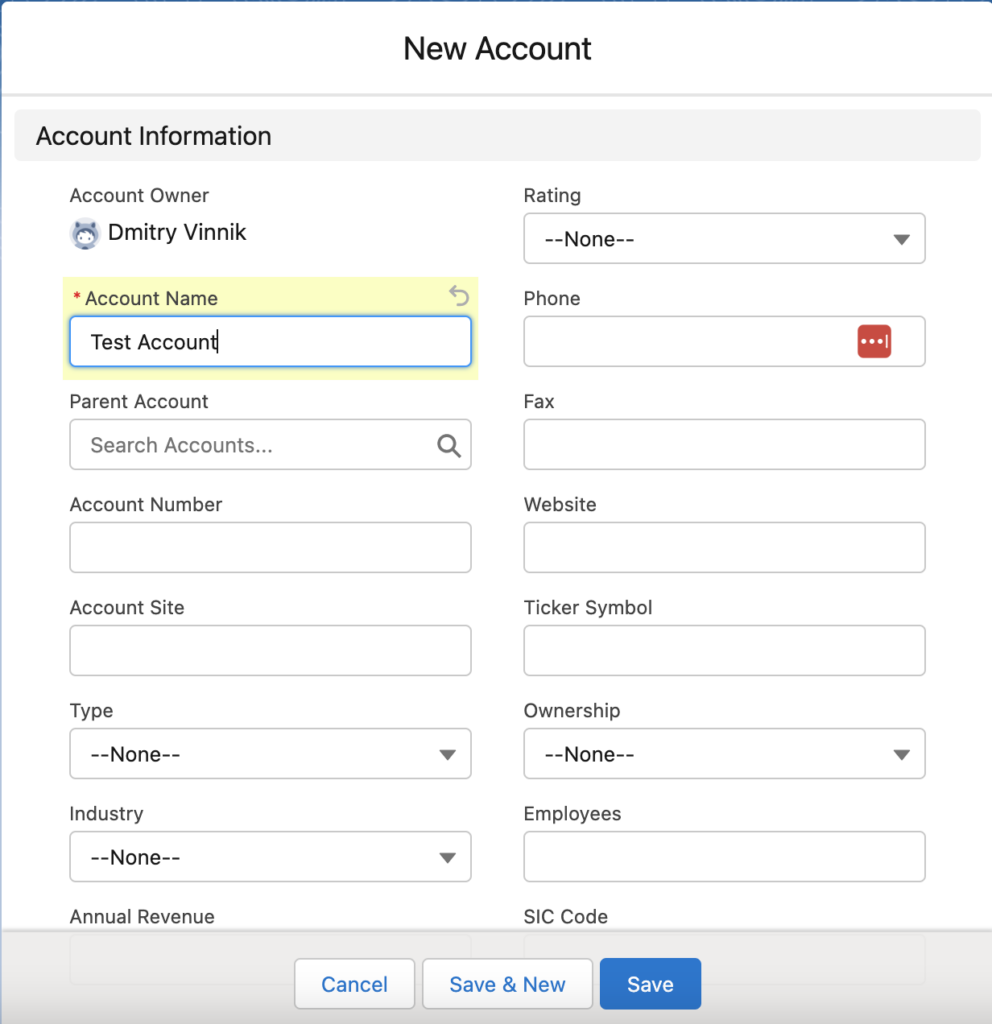Select the Fax input box
992x1024 pixels.
pos(724,445)
